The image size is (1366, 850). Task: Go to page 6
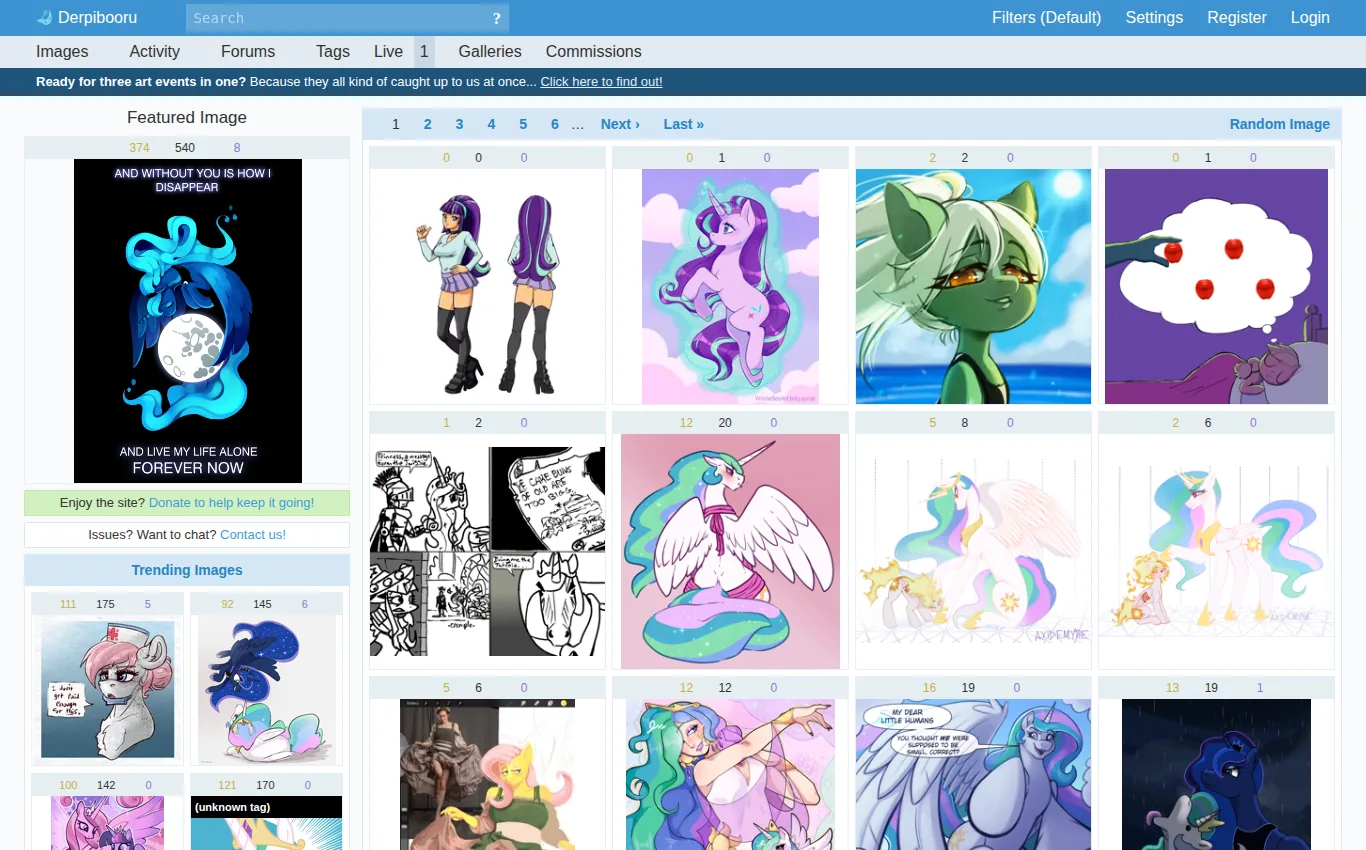click(x=555, y=124)
